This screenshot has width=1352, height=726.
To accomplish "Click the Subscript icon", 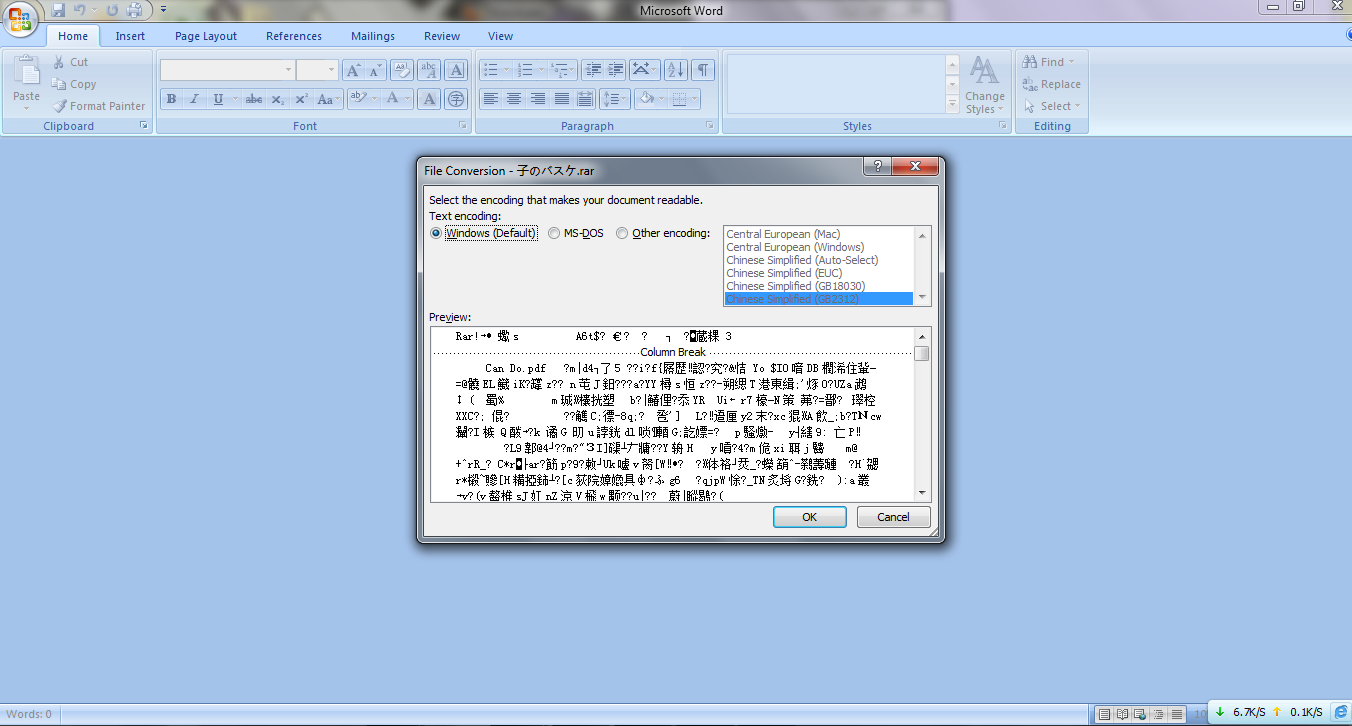I will coord(278,99).
